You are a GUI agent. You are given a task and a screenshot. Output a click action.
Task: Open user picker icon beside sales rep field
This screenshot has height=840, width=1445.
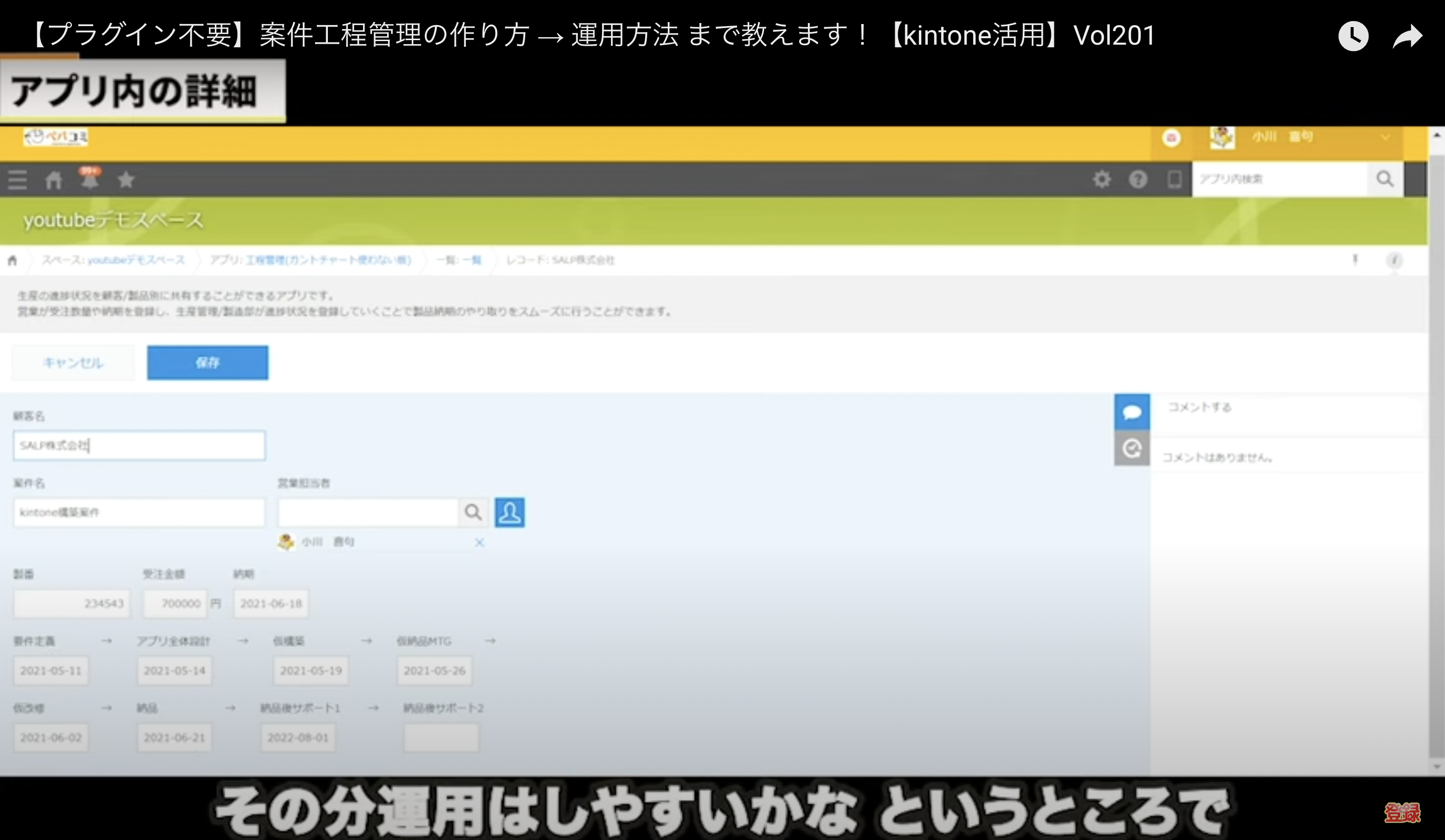click(509, 512)
